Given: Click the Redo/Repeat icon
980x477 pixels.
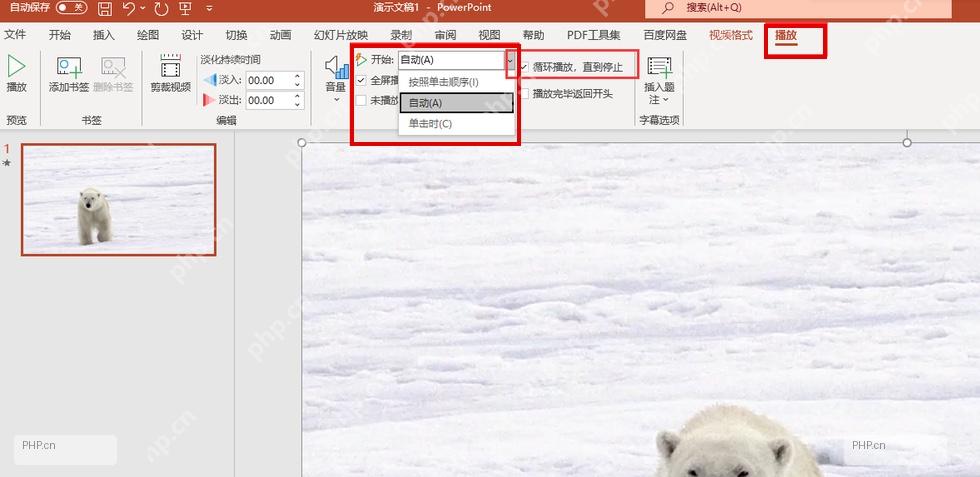Looking at the screenshot, I should pyautogui.click(x=161, y=8).
